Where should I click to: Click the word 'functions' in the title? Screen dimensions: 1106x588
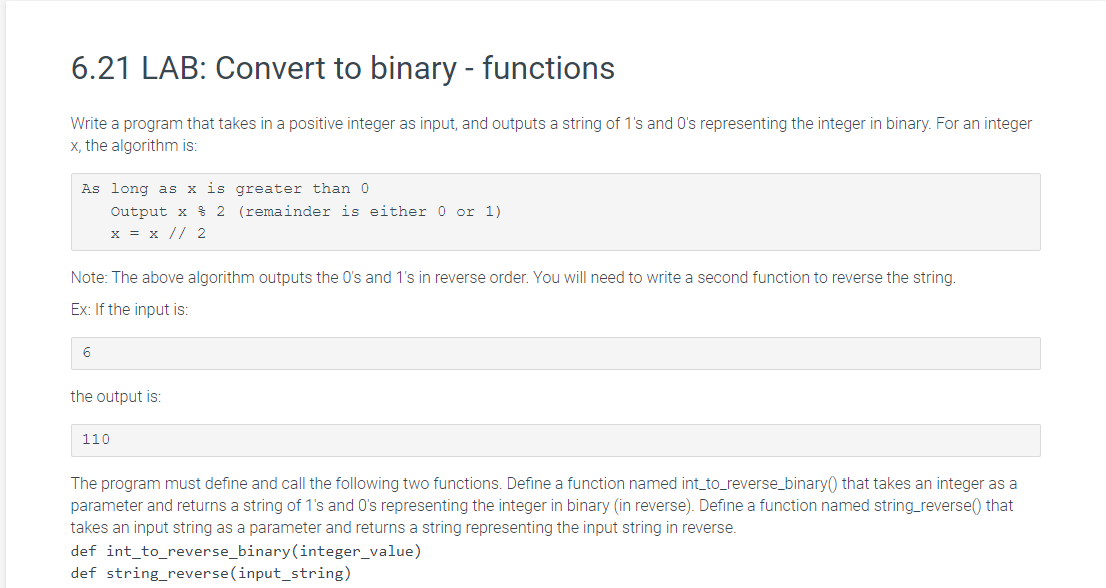549,68
